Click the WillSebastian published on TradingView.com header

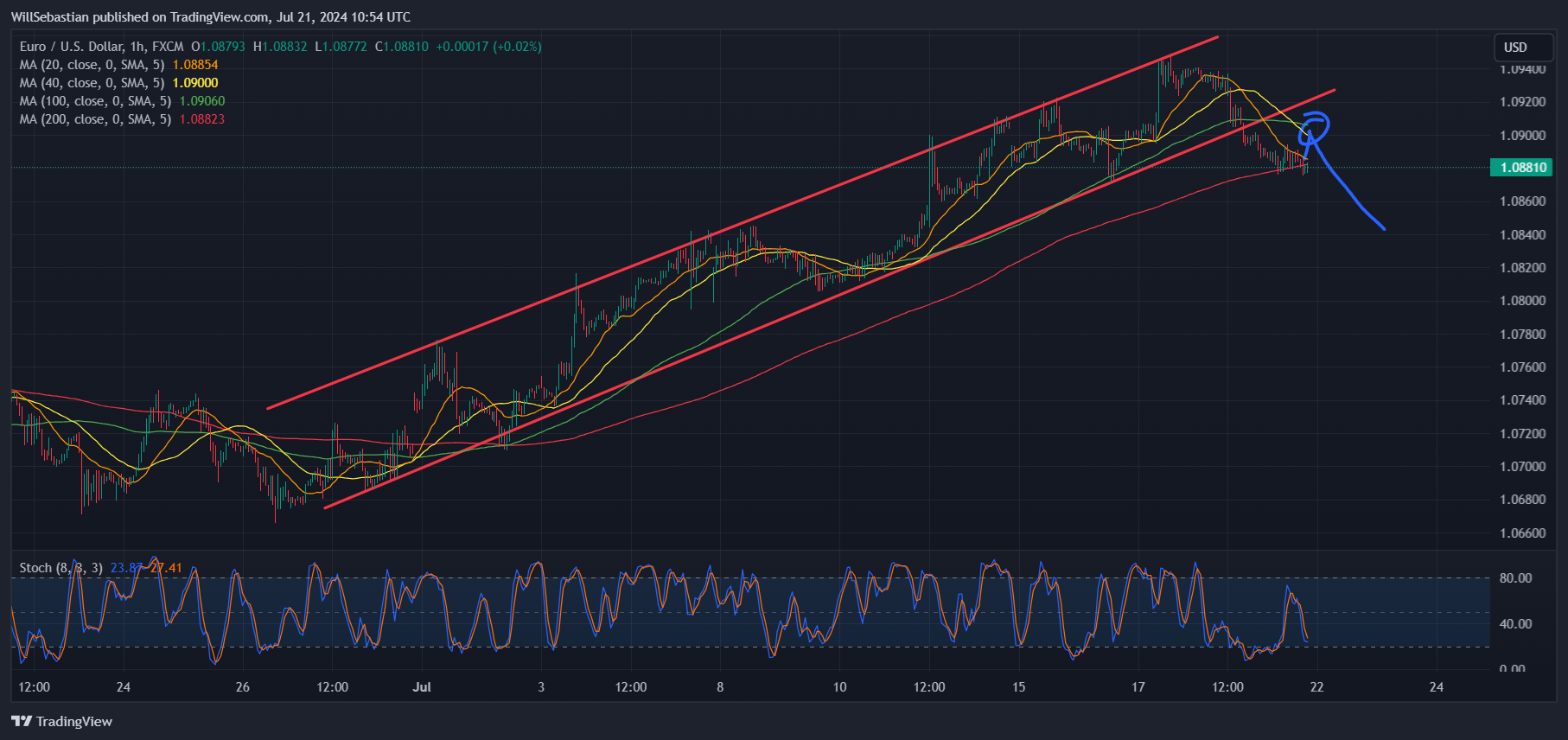point(211,17)
